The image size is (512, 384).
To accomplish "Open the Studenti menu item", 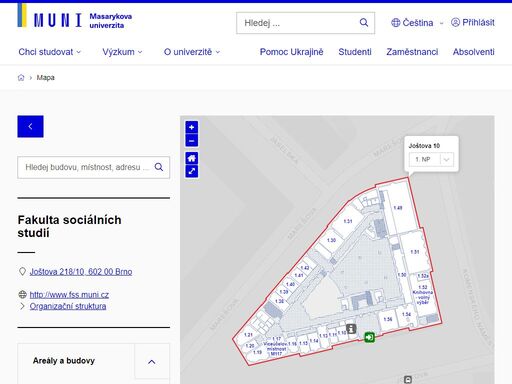I will point(355,52).
